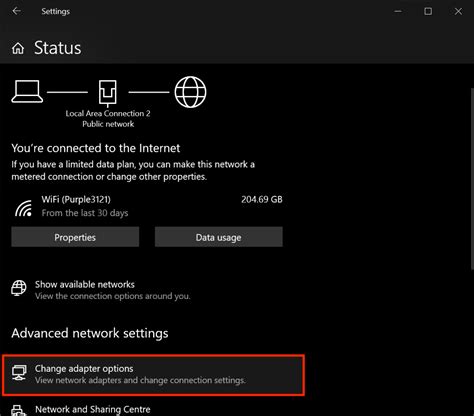The height and width of the screenshot is (416, 474).
Task: Open Change adapter options
Action: click(153, 375)
